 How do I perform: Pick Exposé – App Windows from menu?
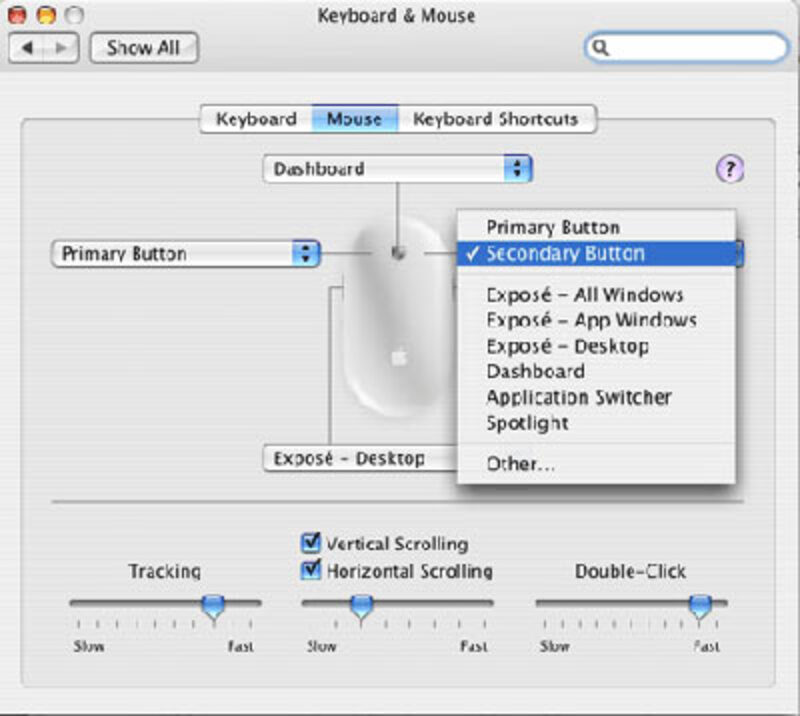(596, 320)
